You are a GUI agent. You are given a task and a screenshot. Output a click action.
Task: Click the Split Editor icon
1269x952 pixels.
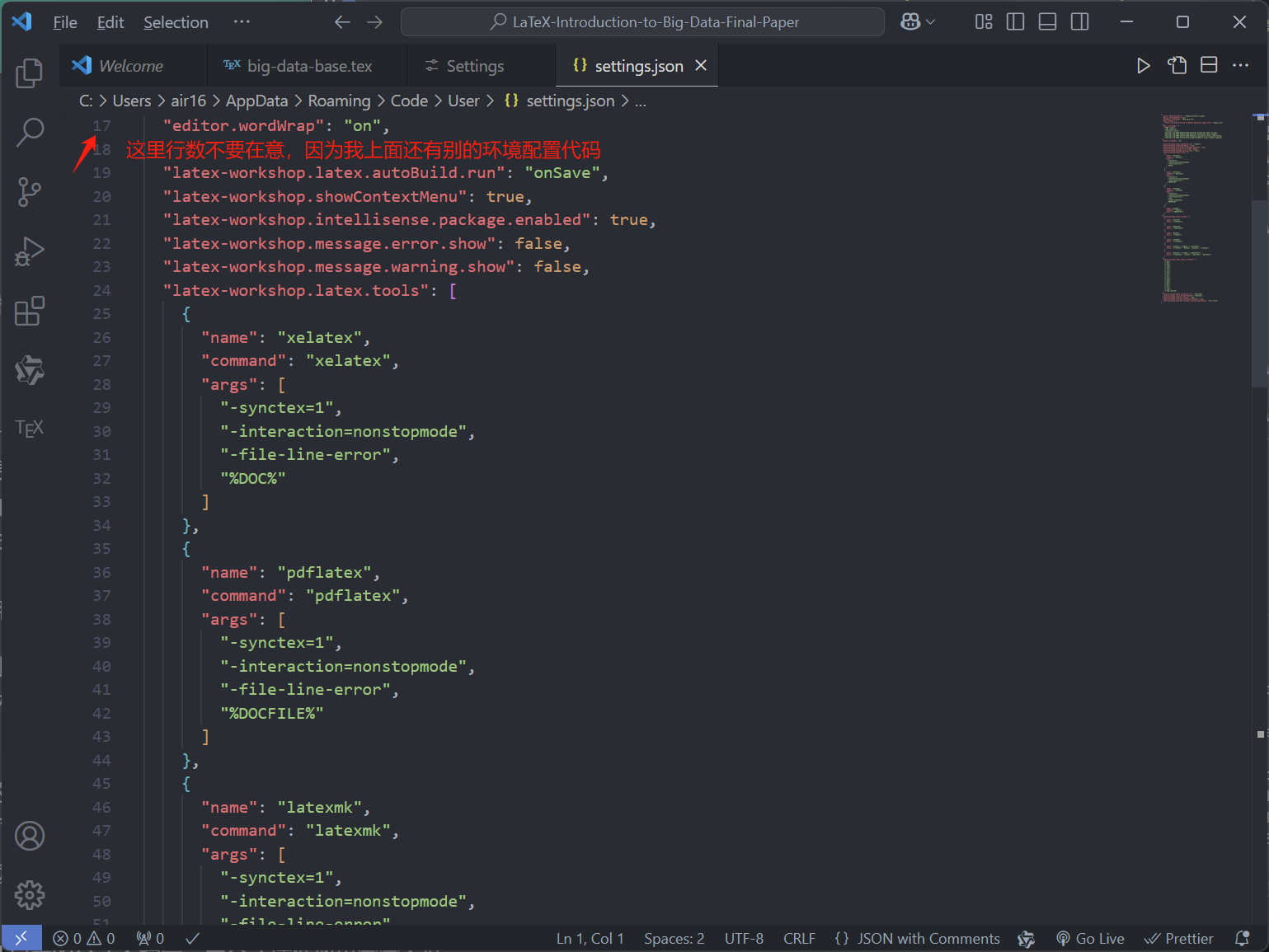(1209, 66)
